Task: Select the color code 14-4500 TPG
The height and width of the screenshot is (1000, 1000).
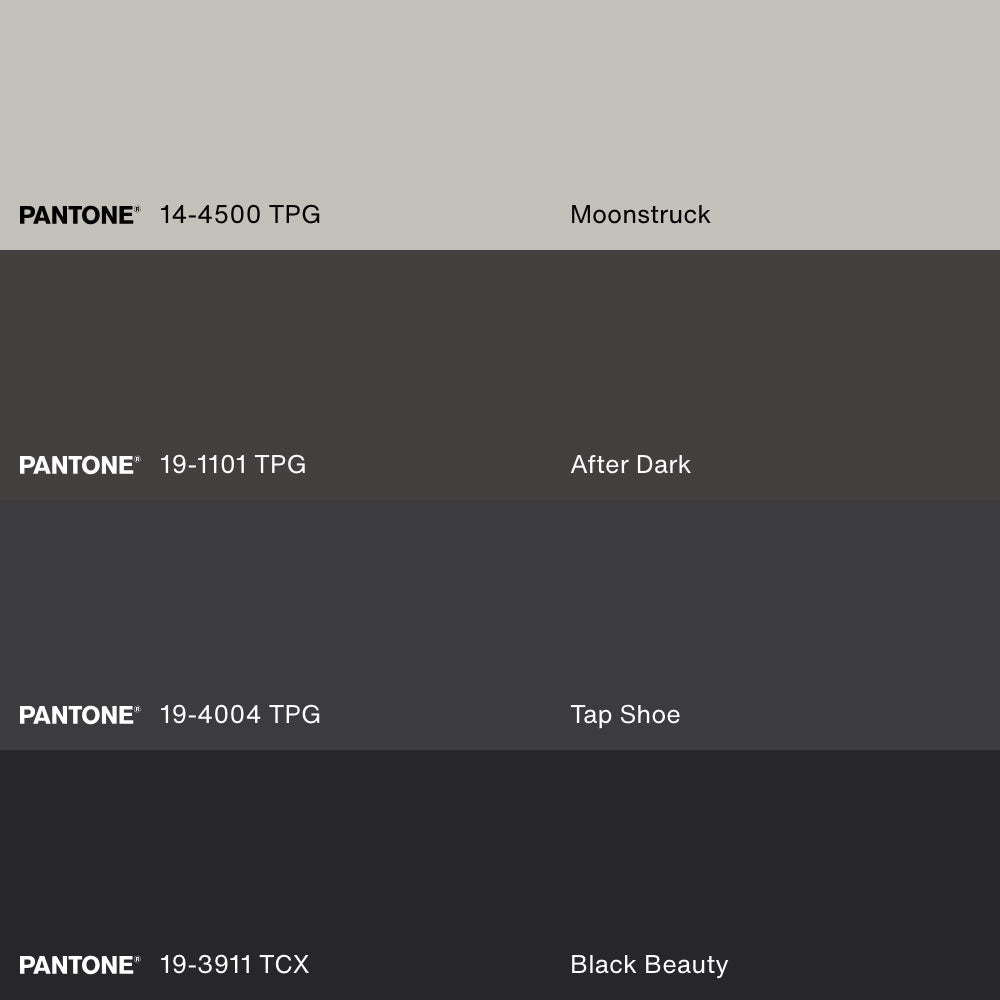Action: coord(240,214)
